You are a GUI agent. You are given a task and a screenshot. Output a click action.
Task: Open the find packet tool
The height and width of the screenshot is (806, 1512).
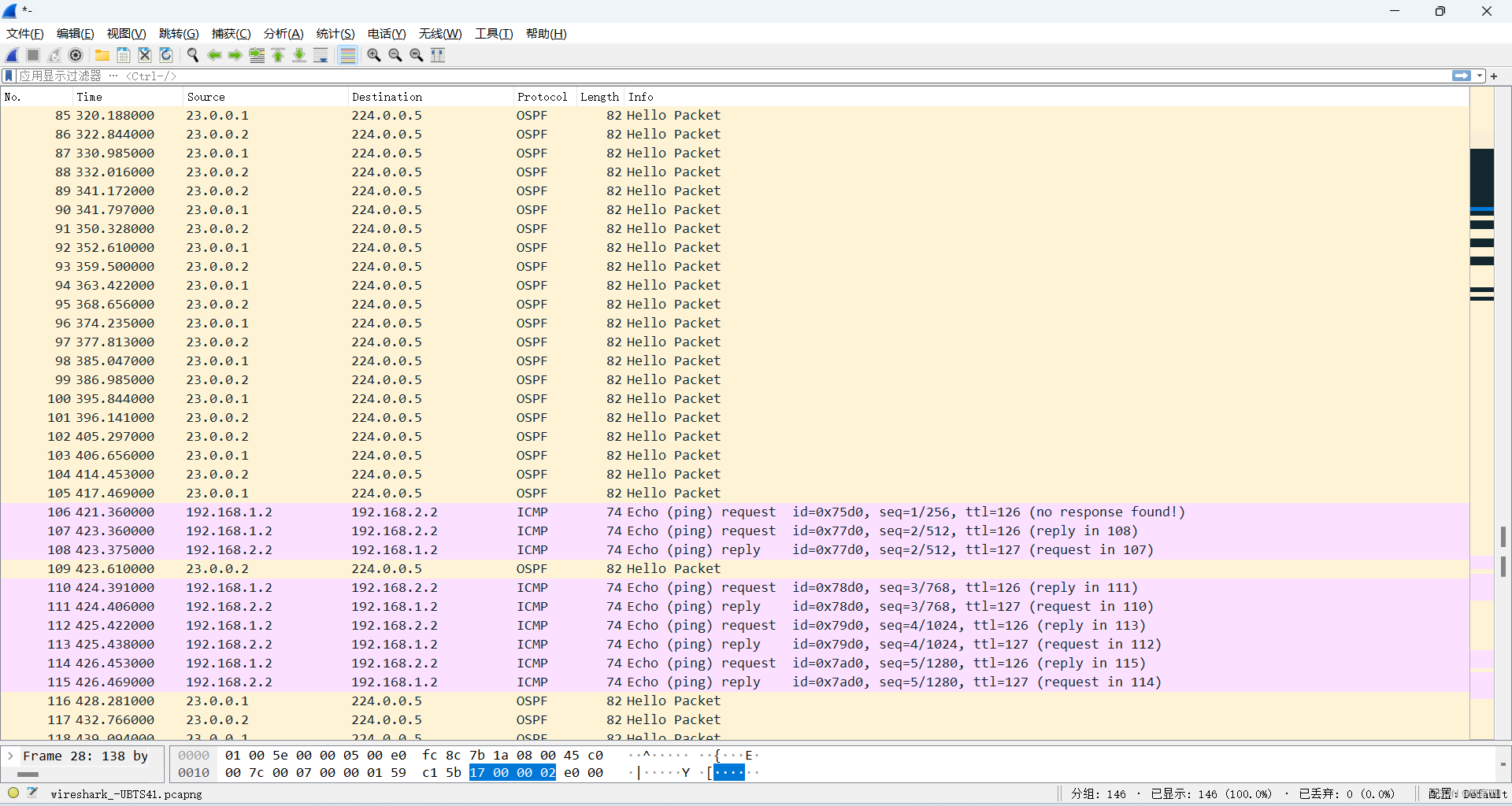[x=193, y=55]
